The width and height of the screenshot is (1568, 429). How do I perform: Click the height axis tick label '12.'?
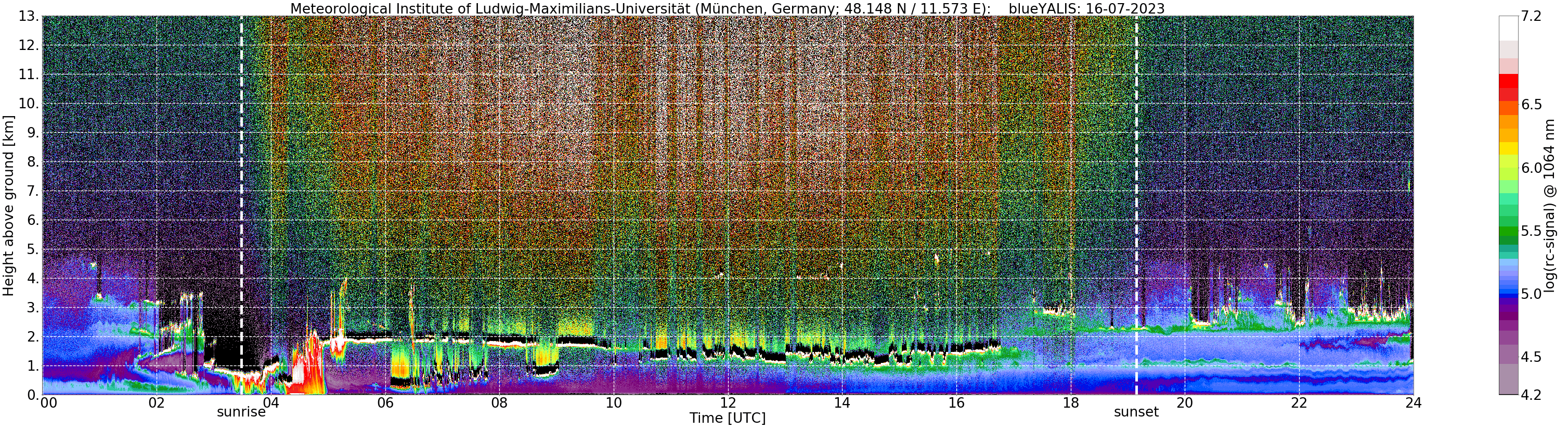click(x=29, y=46)
